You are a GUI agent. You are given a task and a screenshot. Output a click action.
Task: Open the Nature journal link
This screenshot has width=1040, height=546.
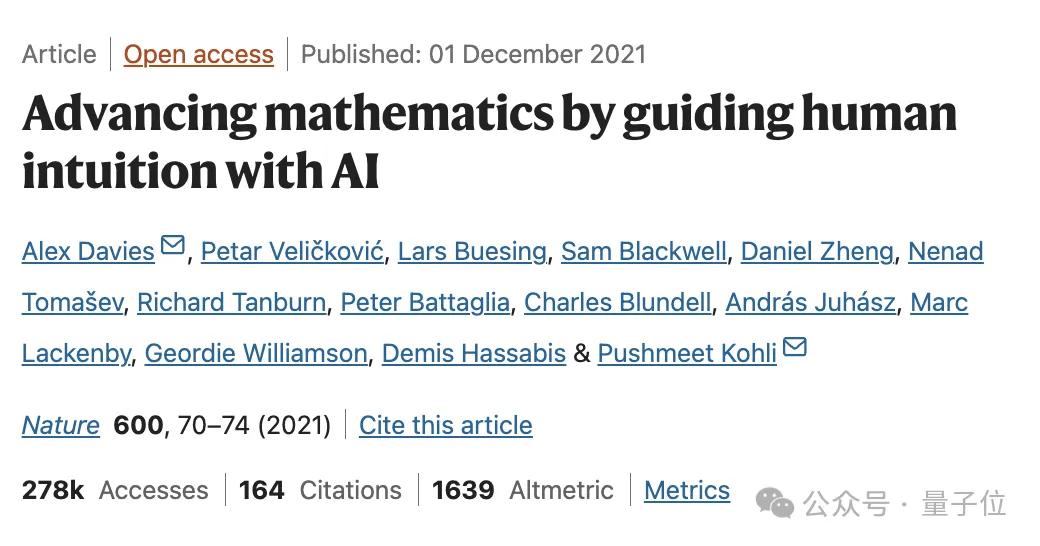click(x=60, y=425)
